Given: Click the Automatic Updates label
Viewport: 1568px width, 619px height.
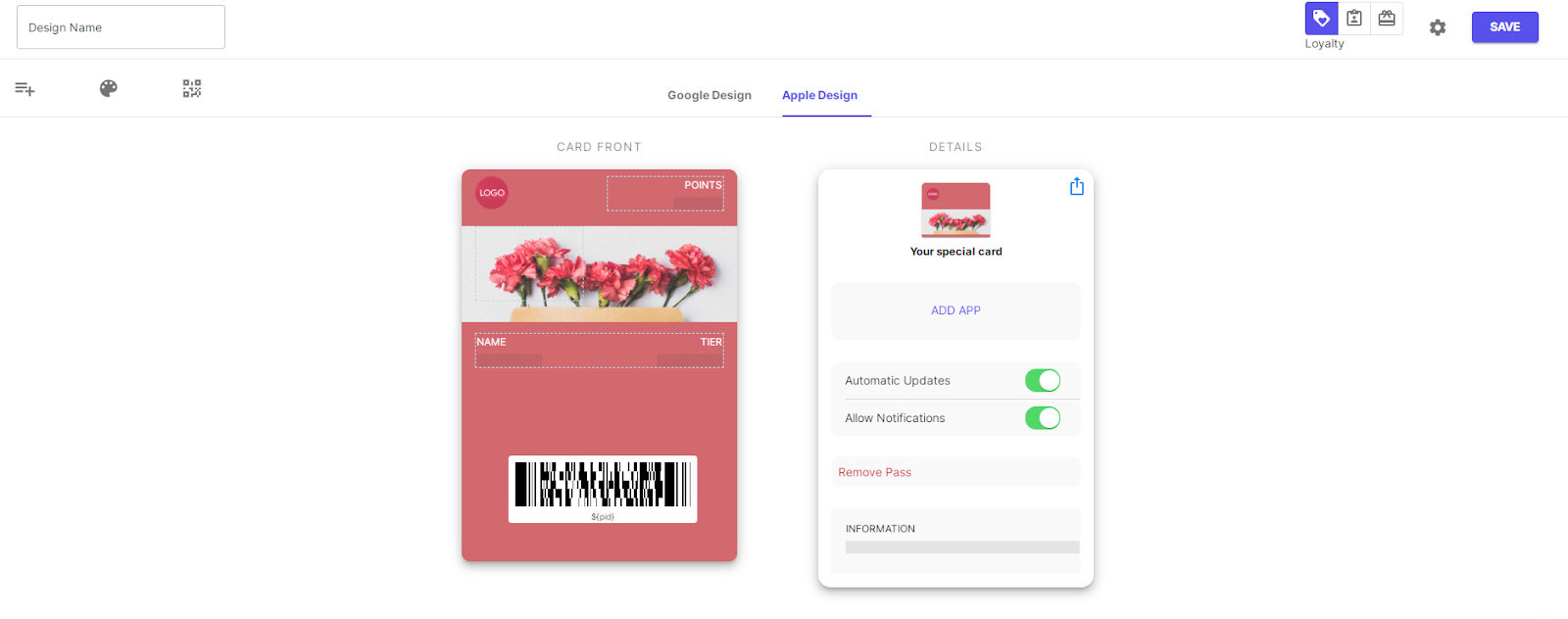Looking at the screenshot, I should (898, 381).
